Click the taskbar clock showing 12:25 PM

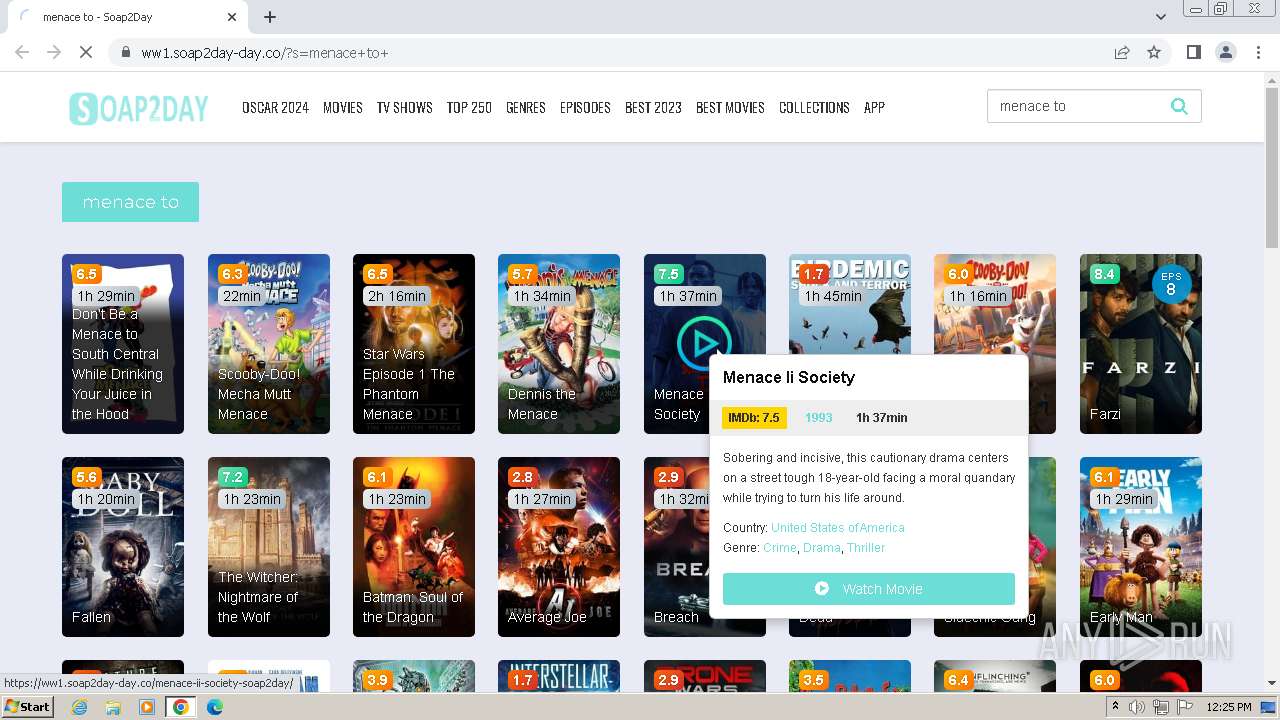[1228, 707]
